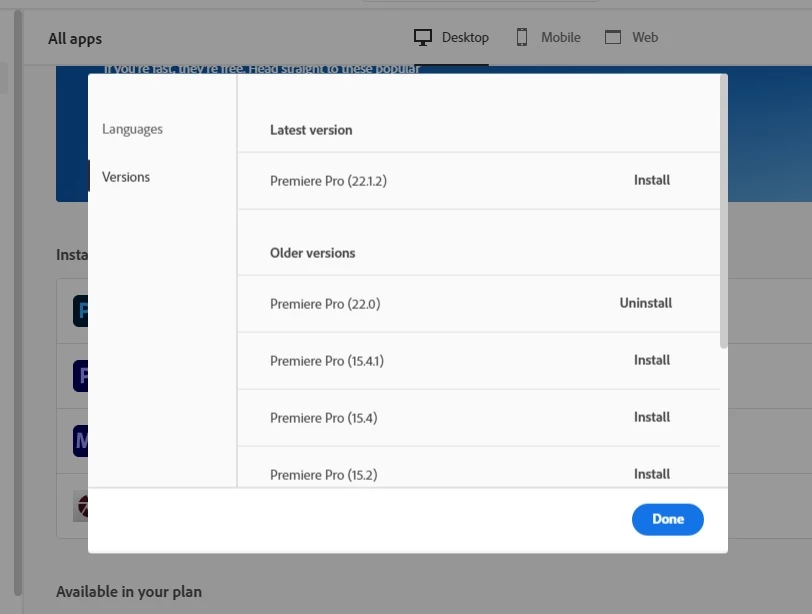
Task: Click the Premiere Pro (22.1.2) label
Action: pyautogui.click(x=328, y=181)
